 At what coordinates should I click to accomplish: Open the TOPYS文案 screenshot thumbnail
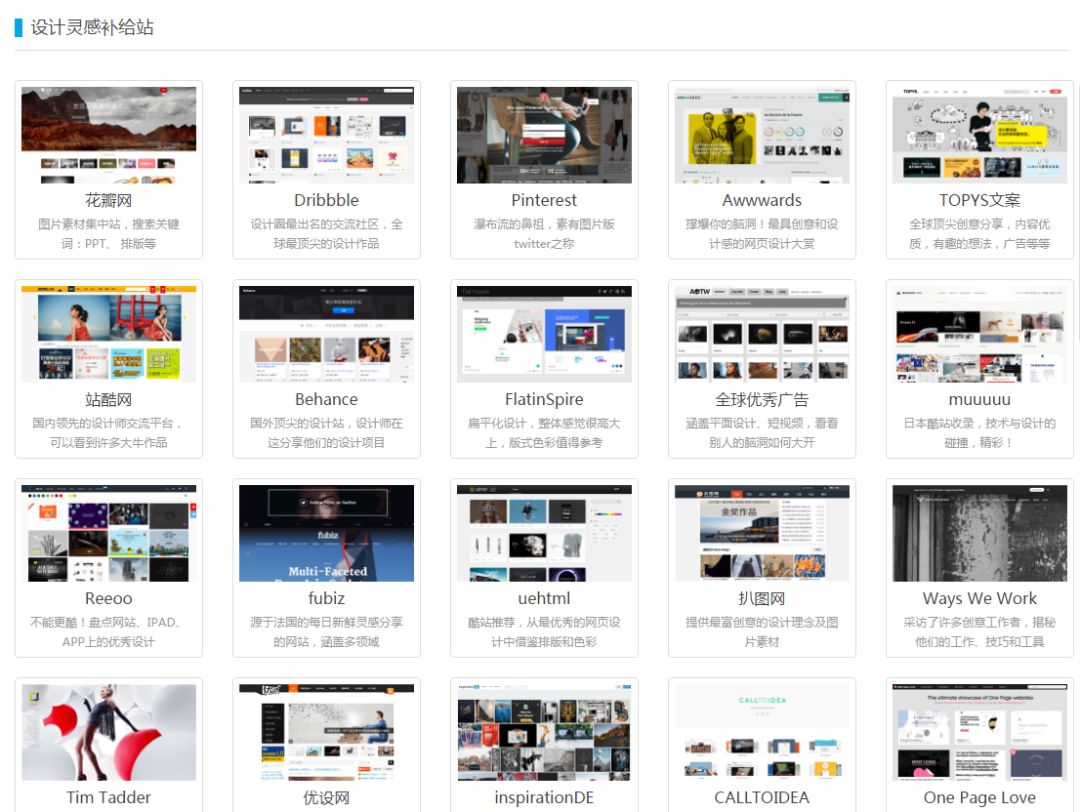tap(979, 135)
